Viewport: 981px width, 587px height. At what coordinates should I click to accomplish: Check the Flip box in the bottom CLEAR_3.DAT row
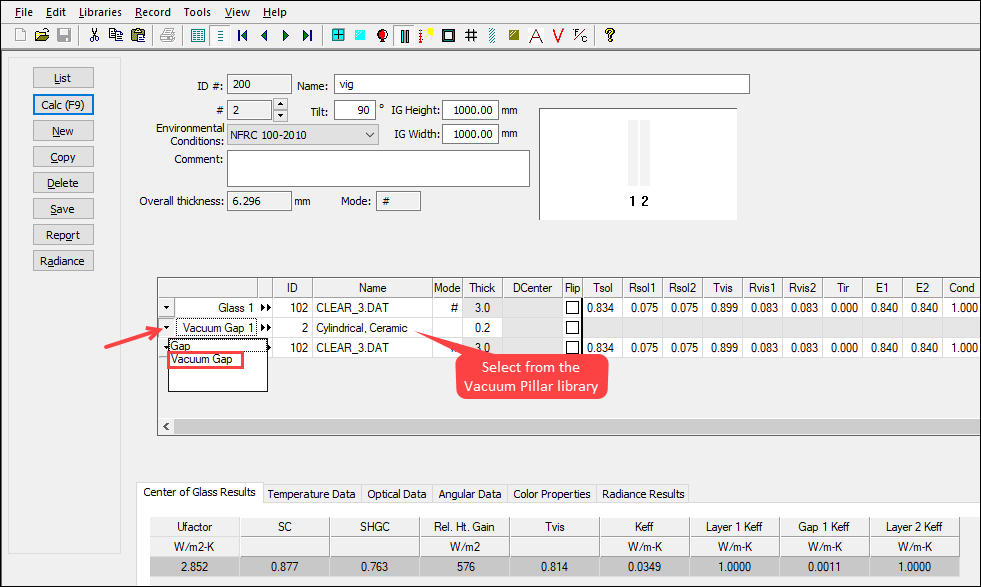(x=572, y=348)
